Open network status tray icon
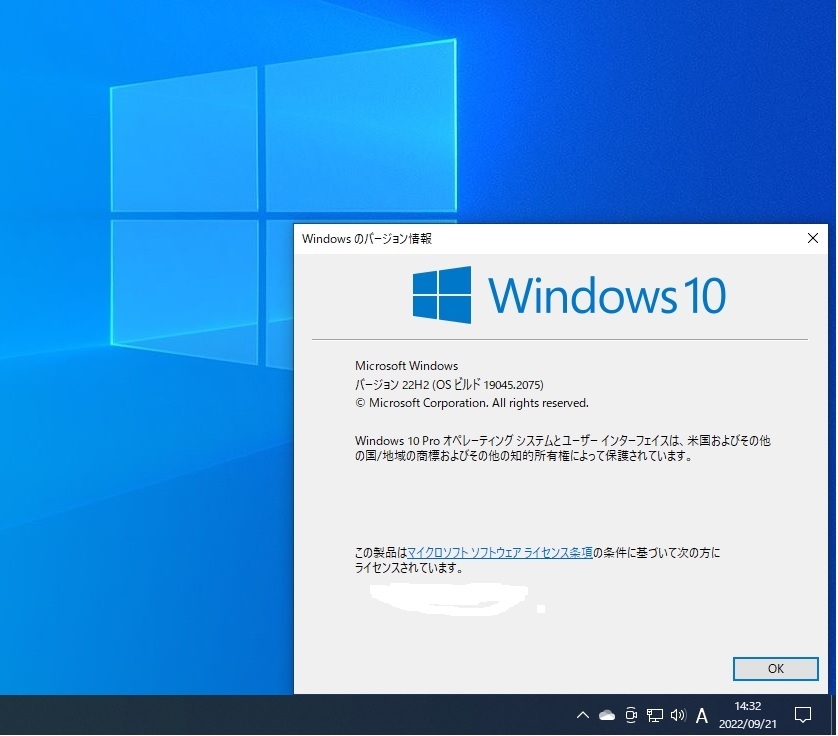This screenshot has width=838, height=736. coord(654,715)
